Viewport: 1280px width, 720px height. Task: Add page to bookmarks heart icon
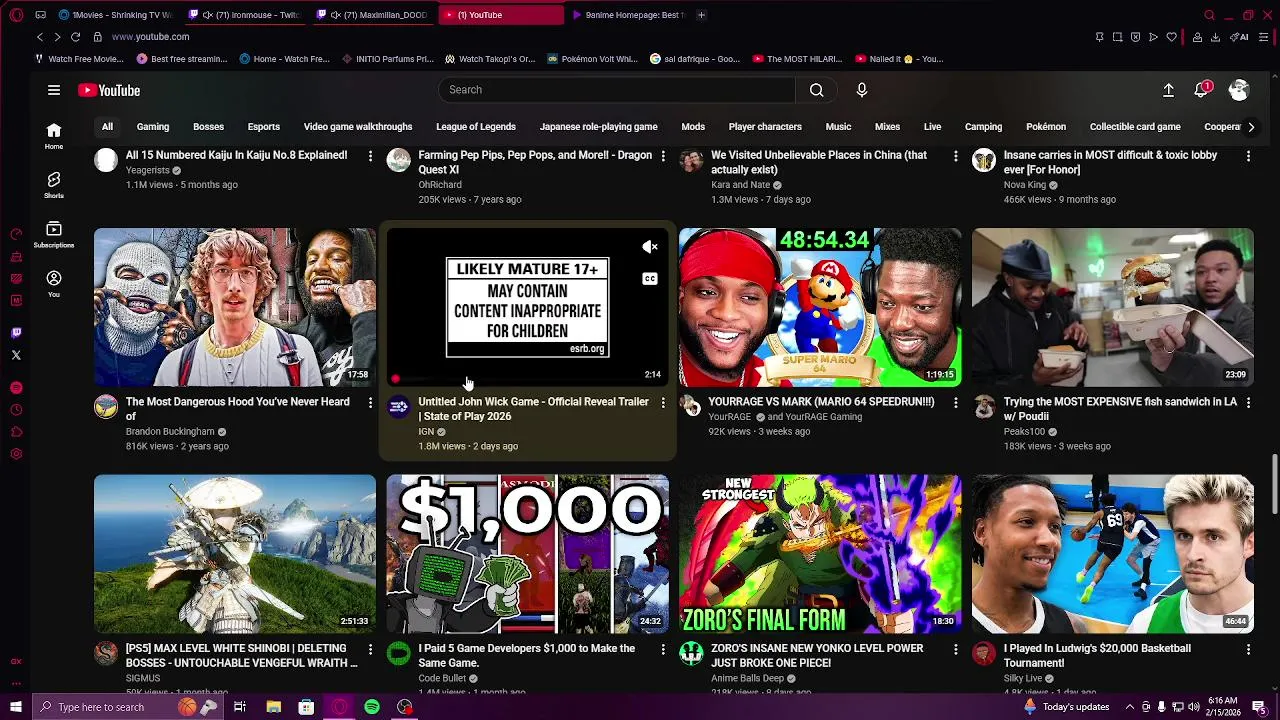click(x=1171, y=37)
